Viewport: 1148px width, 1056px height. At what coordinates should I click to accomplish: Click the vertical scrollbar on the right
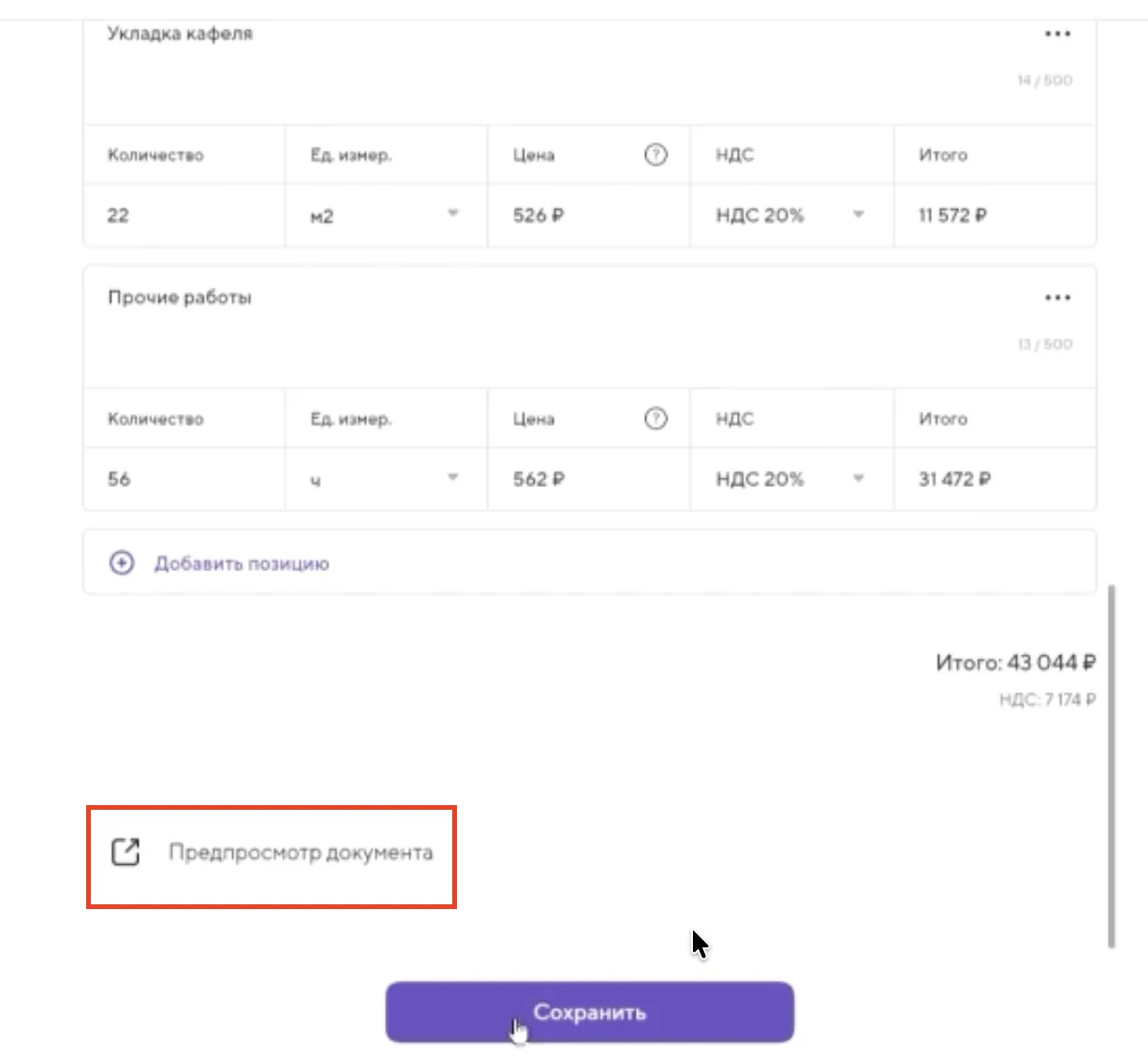(1111, 768)
